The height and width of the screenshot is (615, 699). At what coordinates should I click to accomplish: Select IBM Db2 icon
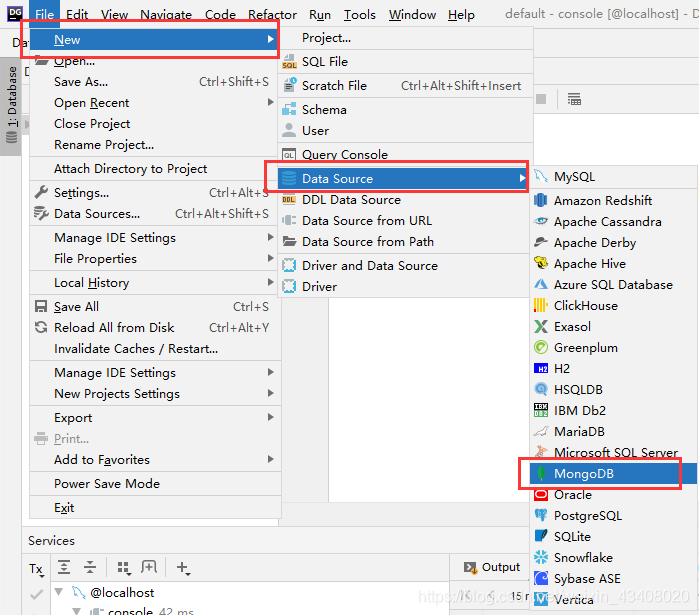[x=541, y=410]
